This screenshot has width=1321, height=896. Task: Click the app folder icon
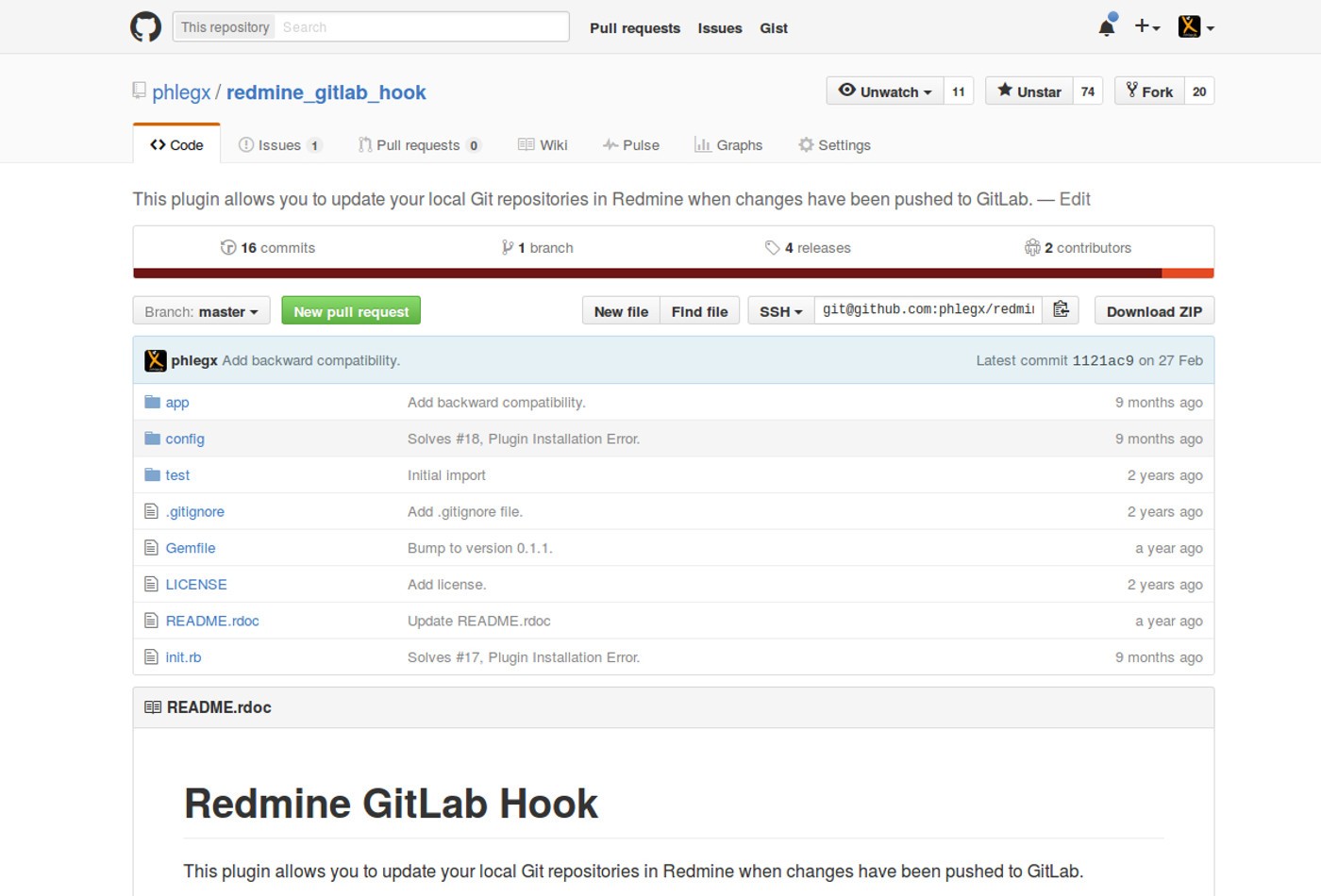[152, 402]
